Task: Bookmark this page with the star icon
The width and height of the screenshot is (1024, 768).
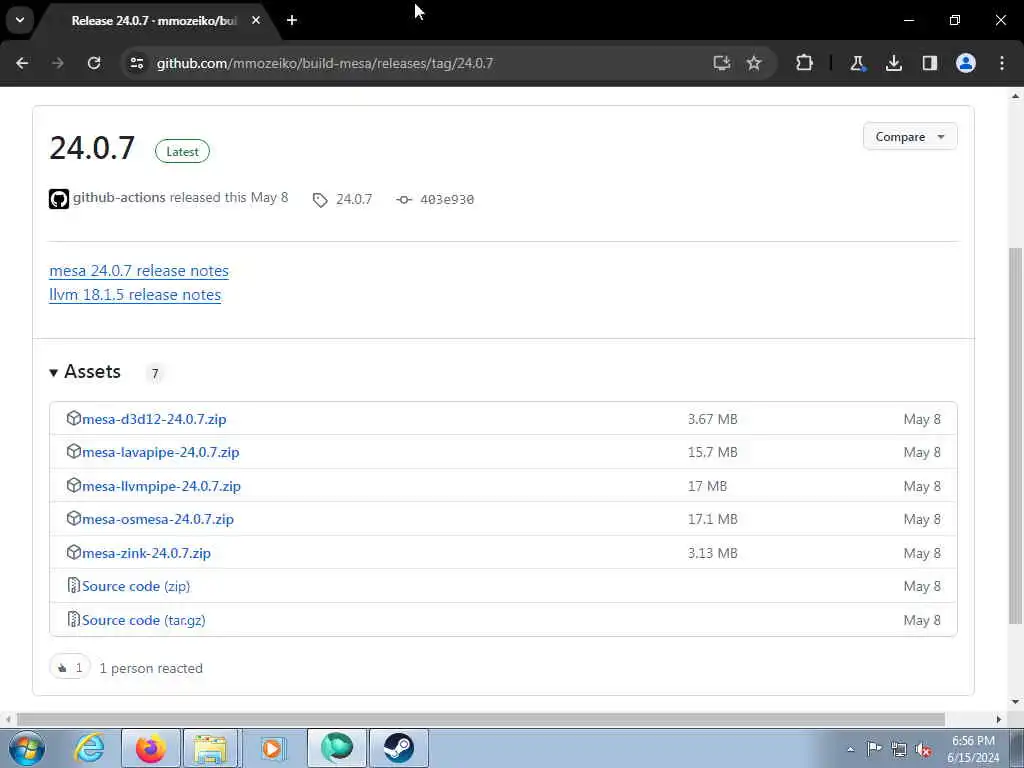Action: point(754,63)
